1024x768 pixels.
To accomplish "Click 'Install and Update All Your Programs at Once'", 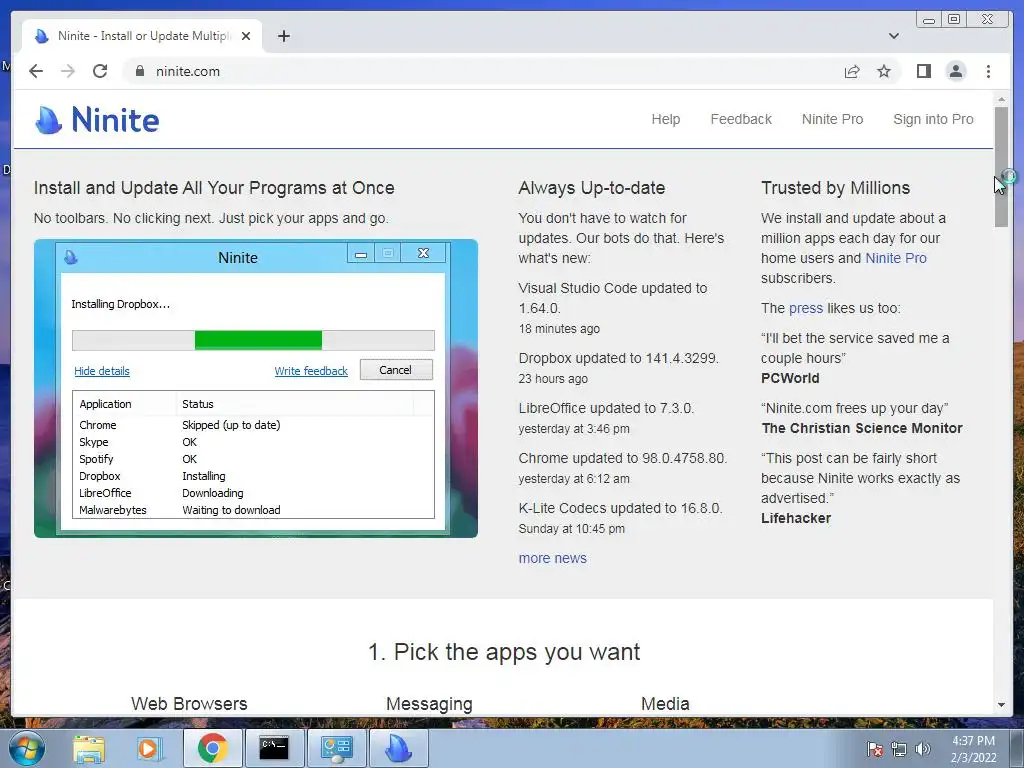I will click(x=214, y=188).
